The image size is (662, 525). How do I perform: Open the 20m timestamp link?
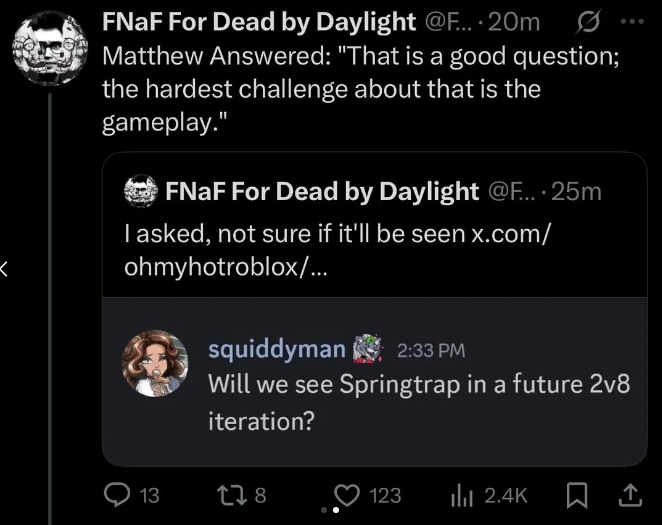point(514,22)
